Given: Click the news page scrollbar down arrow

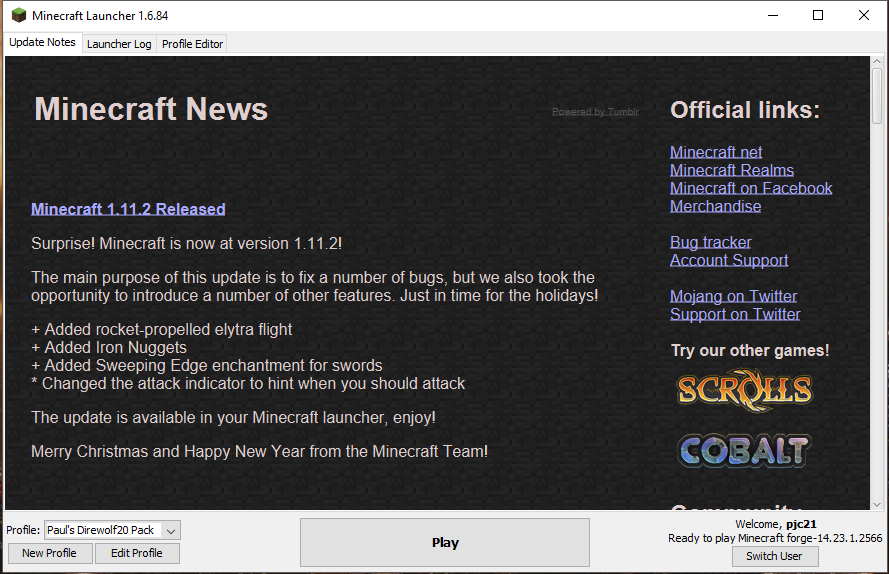Looking at the screenshot, I should tap(877, 503).
